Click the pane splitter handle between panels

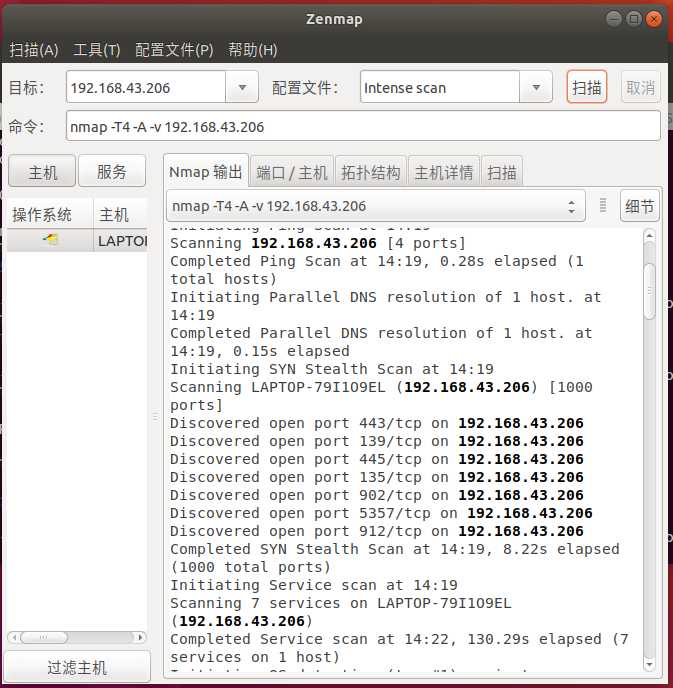tap(155, 416)
